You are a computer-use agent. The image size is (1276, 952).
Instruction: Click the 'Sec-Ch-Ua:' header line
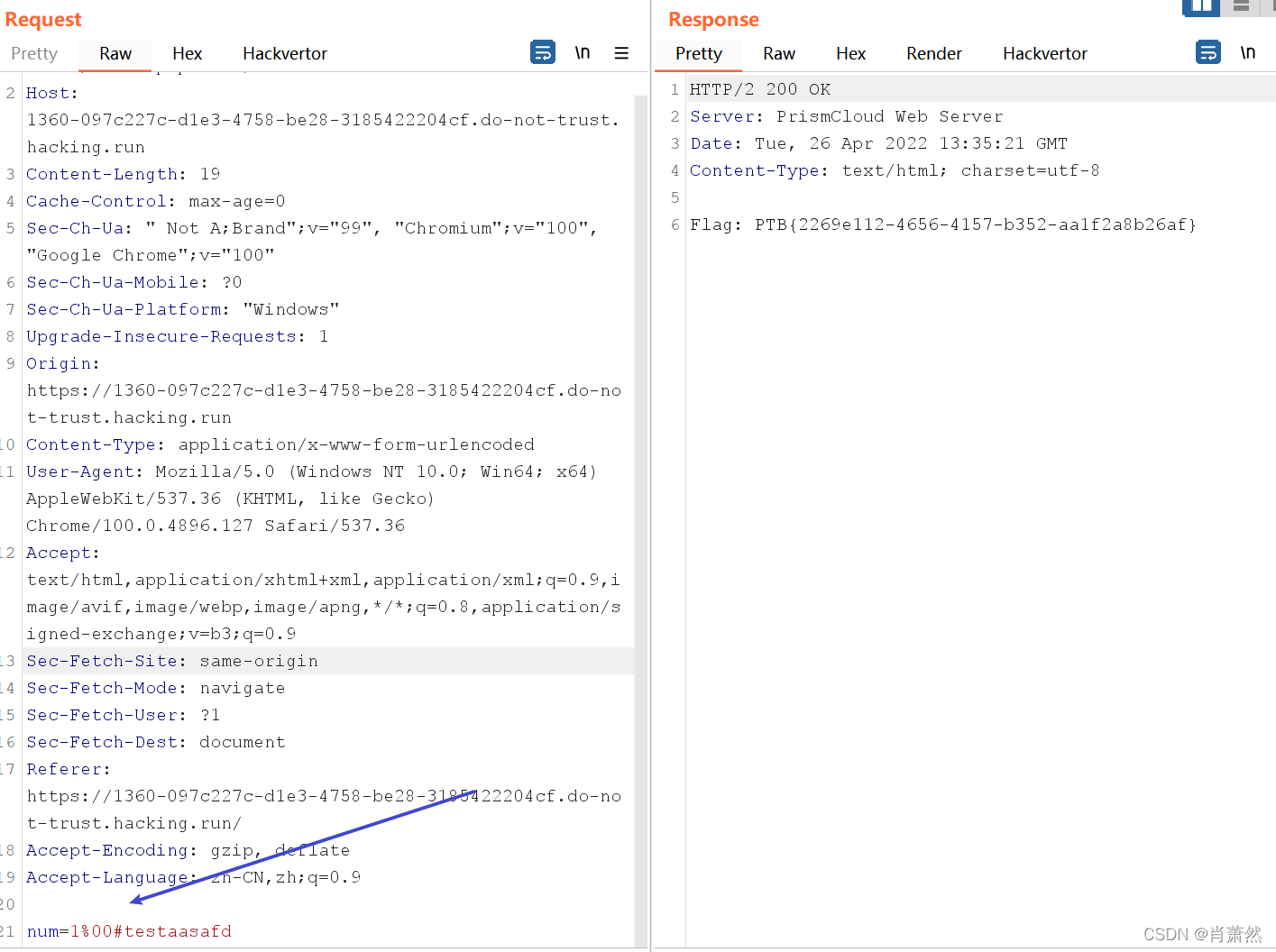click(x=312, y=228)
